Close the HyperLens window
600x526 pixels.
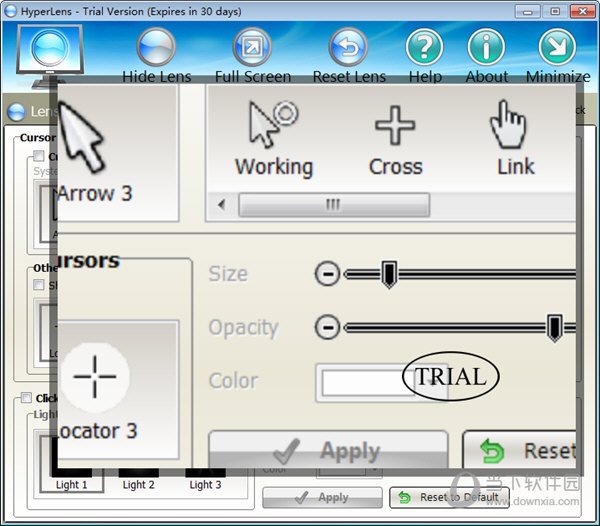coord(582,11)
